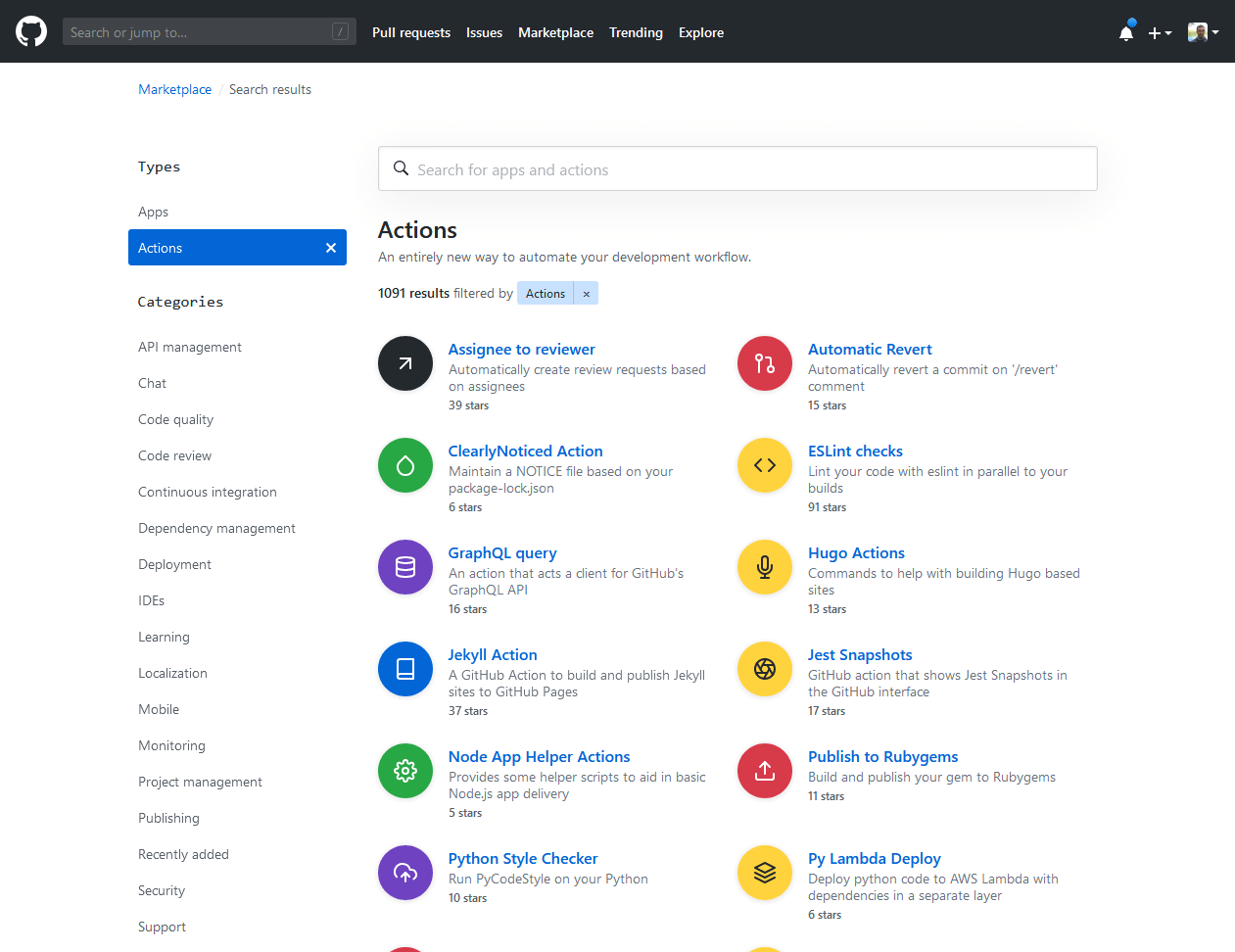
Task: Remove the Actions type filter with X
Action: click(331, 248)
